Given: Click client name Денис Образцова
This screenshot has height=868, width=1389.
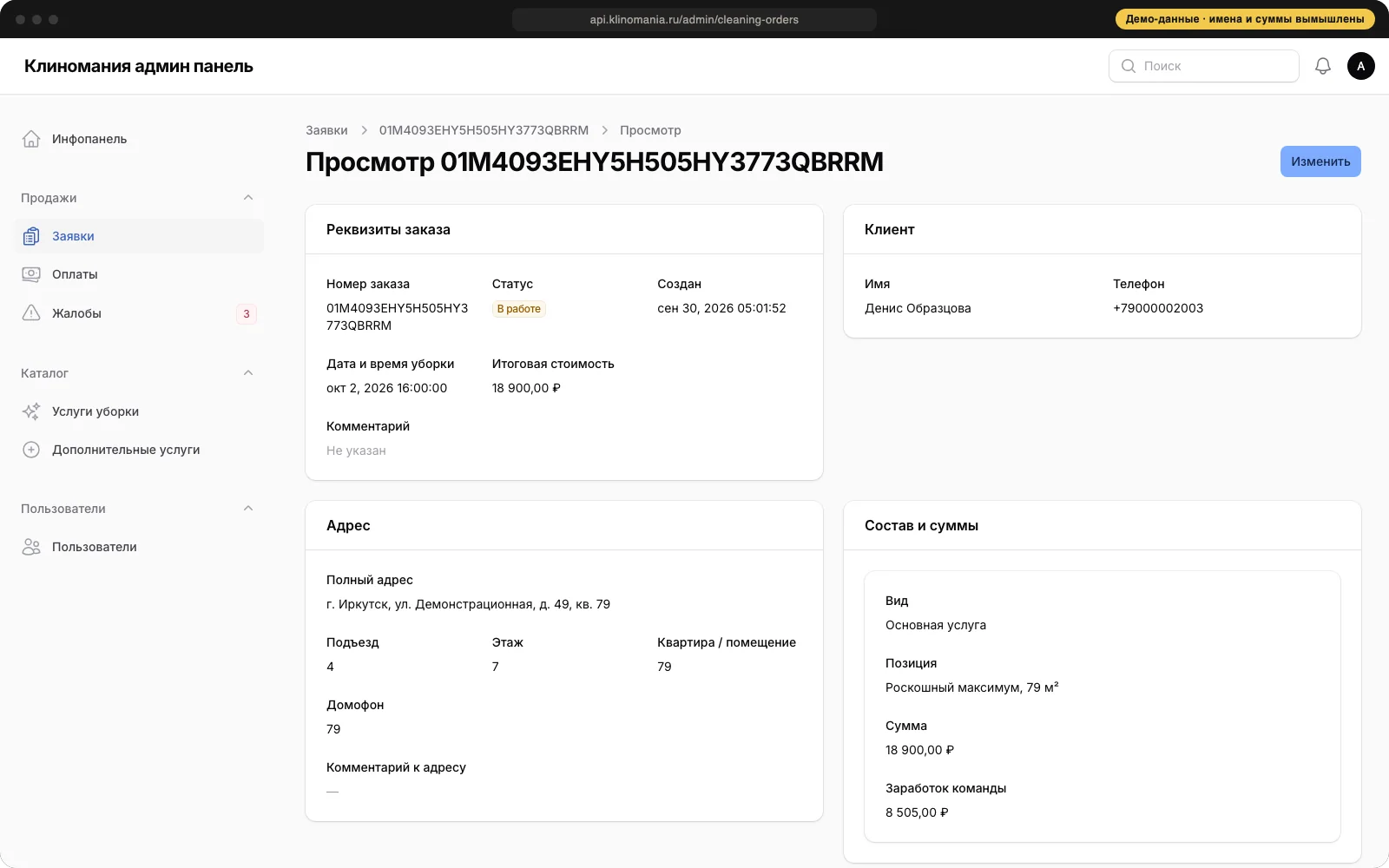Looking at the screenshot, I should pyautogui.click(x=918, y=308).
